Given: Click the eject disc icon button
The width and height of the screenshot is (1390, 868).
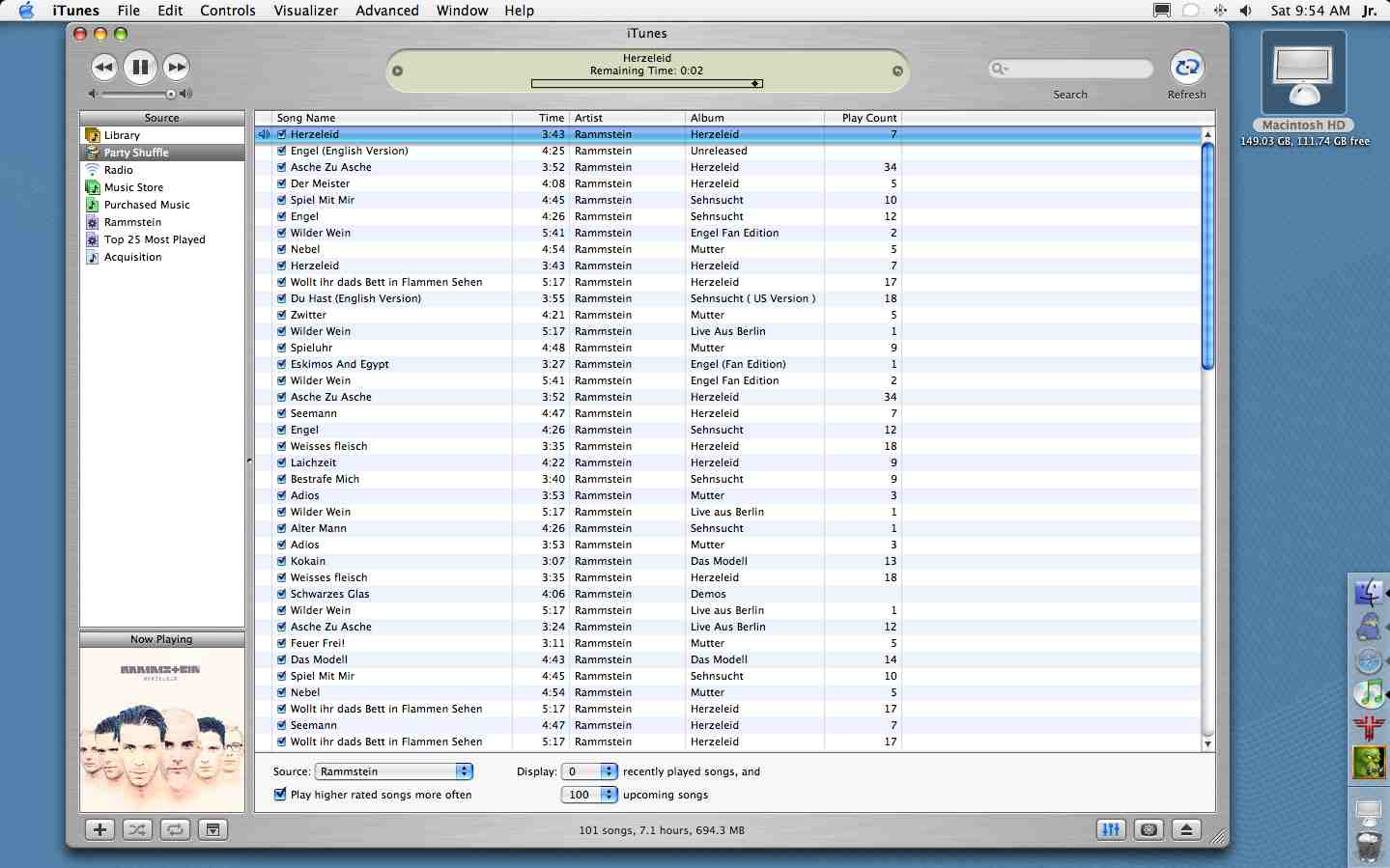Looking at the screenshot, I should pyautogui.click(x=1186, y=829).
